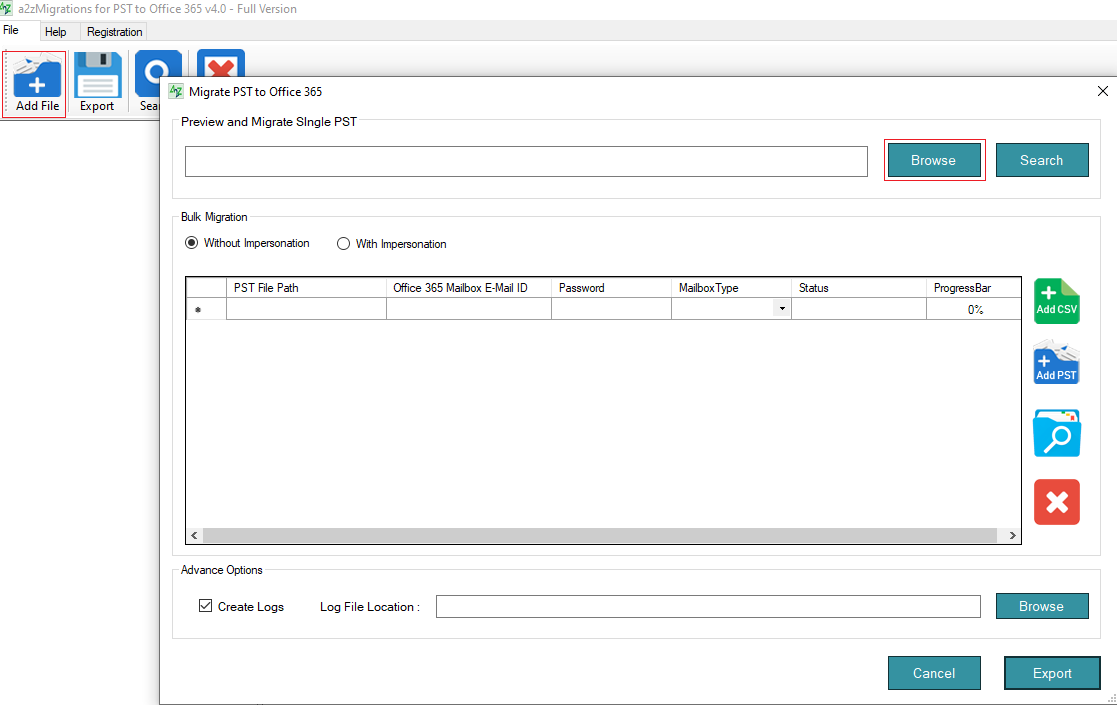Click the horizontal scrollbar track of table
Image resolution: width=1117 pixels, height=705 pixels.
tap(599, 536)
